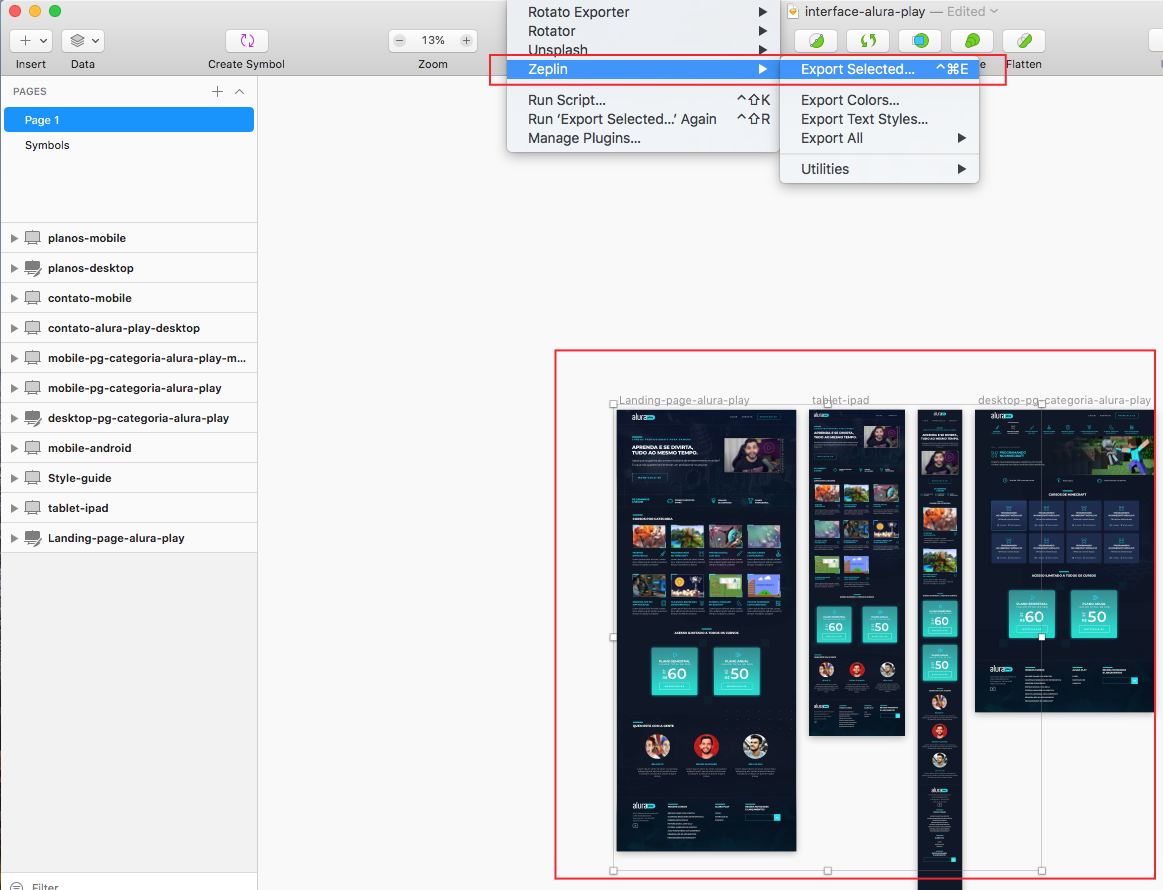Expand the desktop-pg-categoria-alura-play layer group
Viewport: 1163px width, 890px height.
point(13,418)
